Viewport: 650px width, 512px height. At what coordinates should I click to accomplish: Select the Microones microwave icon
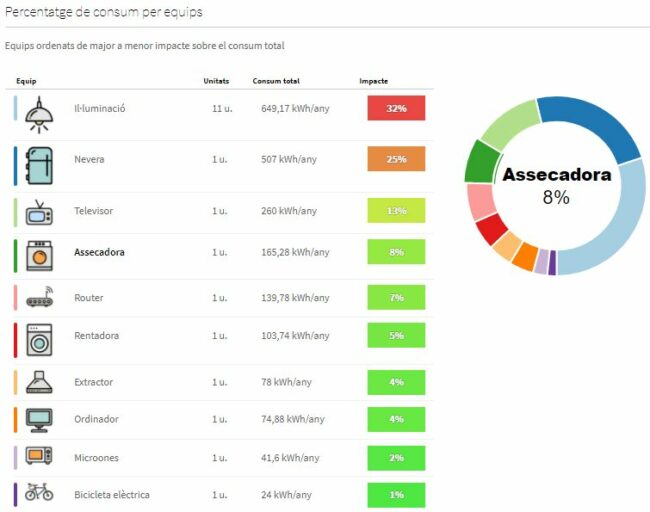pyautogui.click(x=40, y=457)
